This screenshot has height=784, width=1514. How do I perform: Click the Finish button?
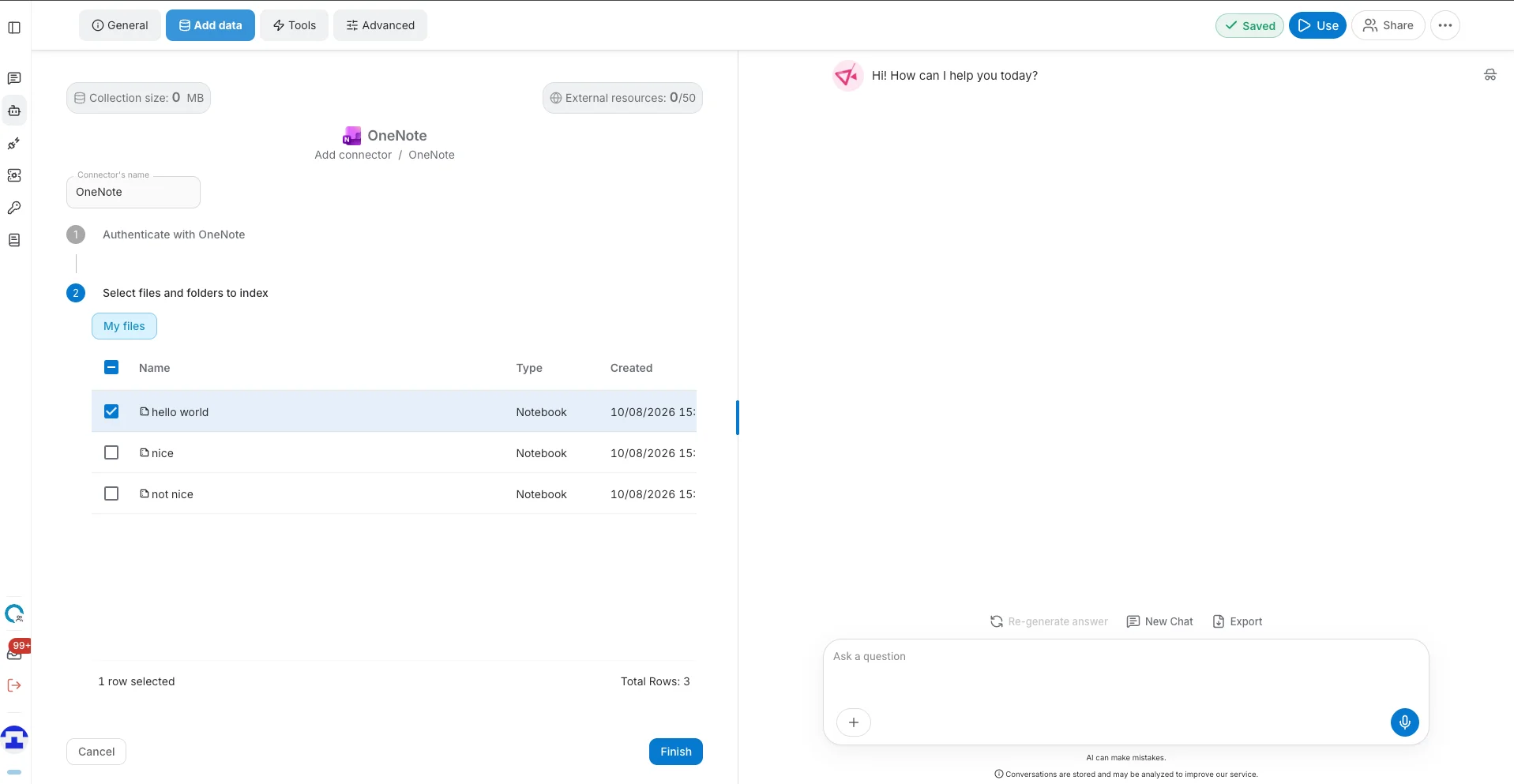pyautogui.click(x=676, y=752)
